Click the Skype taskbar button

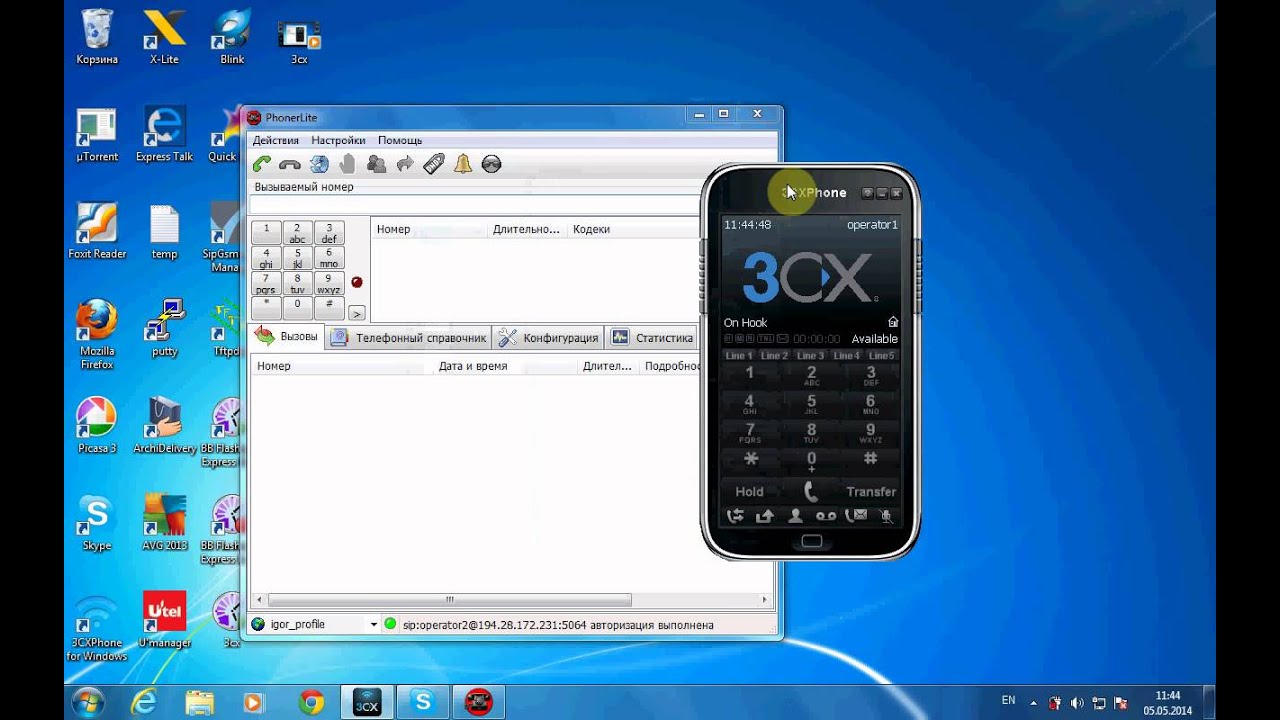423,702
